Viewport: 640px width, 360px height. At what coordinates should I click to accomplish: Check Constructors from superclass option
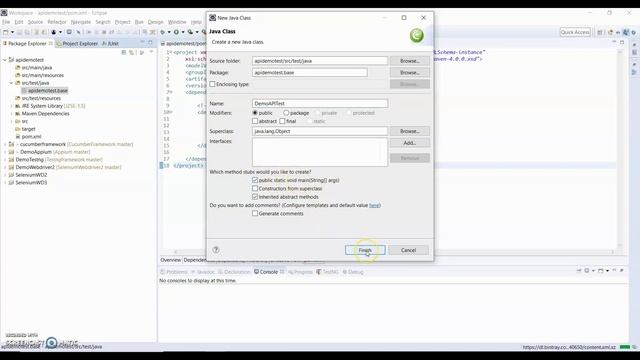[255, 189]
